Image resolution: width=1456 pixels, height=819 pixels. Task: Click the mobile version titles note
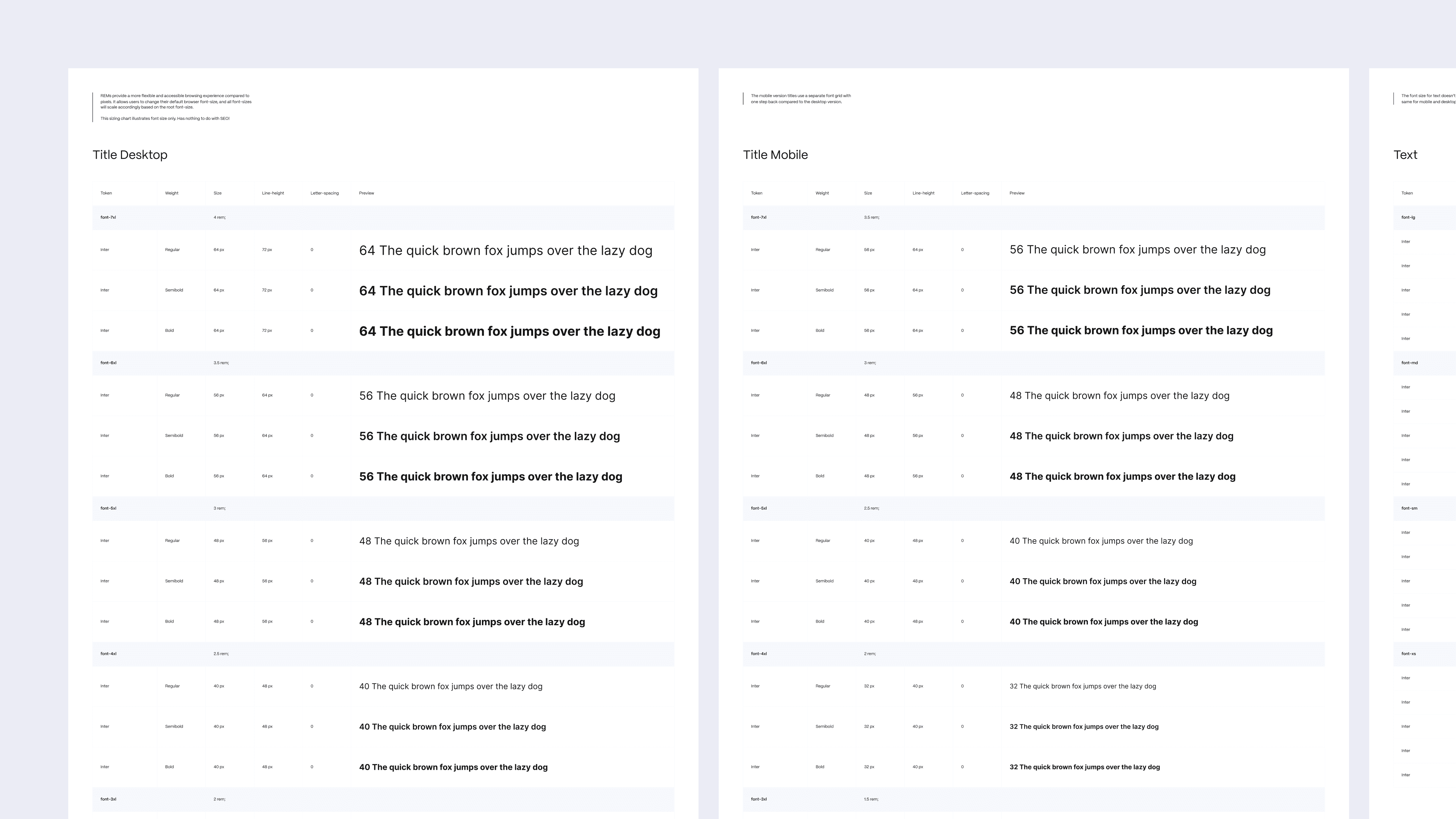800,99
